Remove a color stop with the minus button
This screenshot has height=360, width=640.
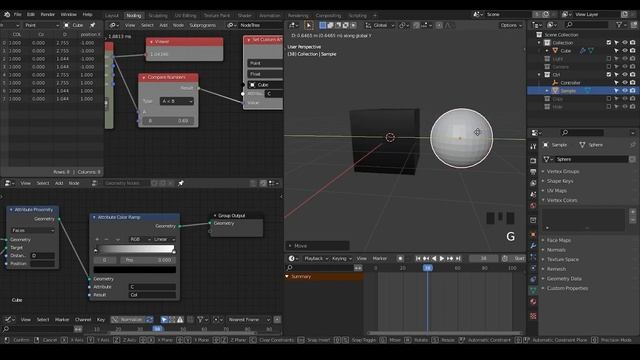pyautogui.click(x=107, y=239)
